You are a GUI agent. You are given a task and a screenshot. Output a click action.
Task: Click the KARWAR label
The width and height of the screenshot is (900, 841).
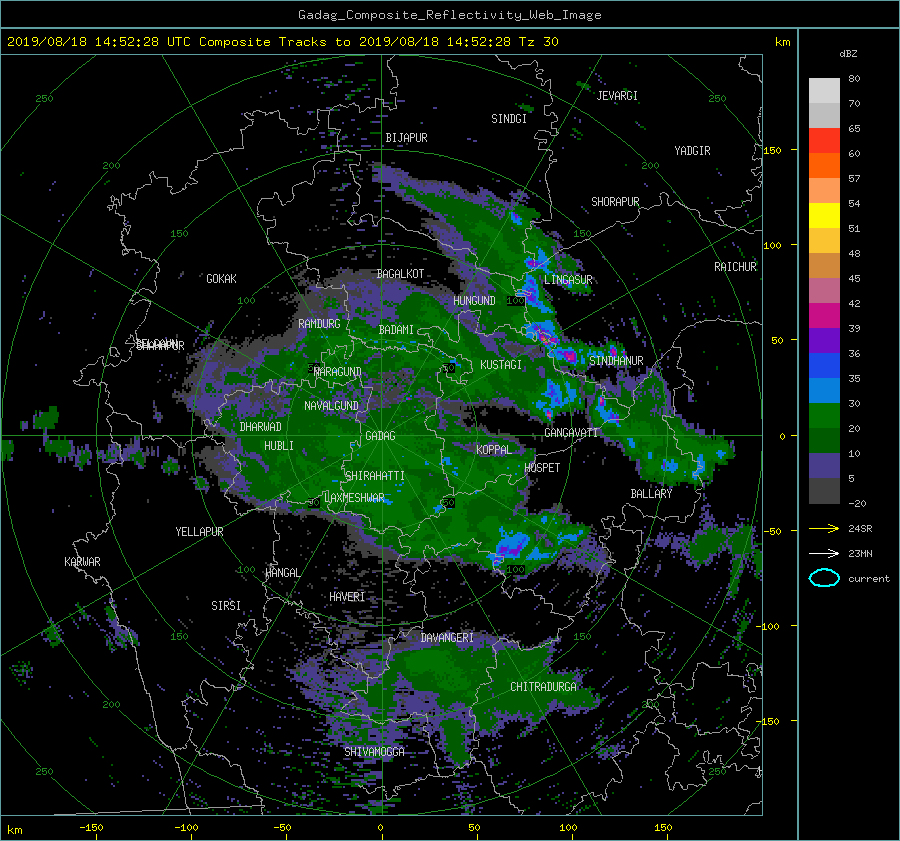82,562
